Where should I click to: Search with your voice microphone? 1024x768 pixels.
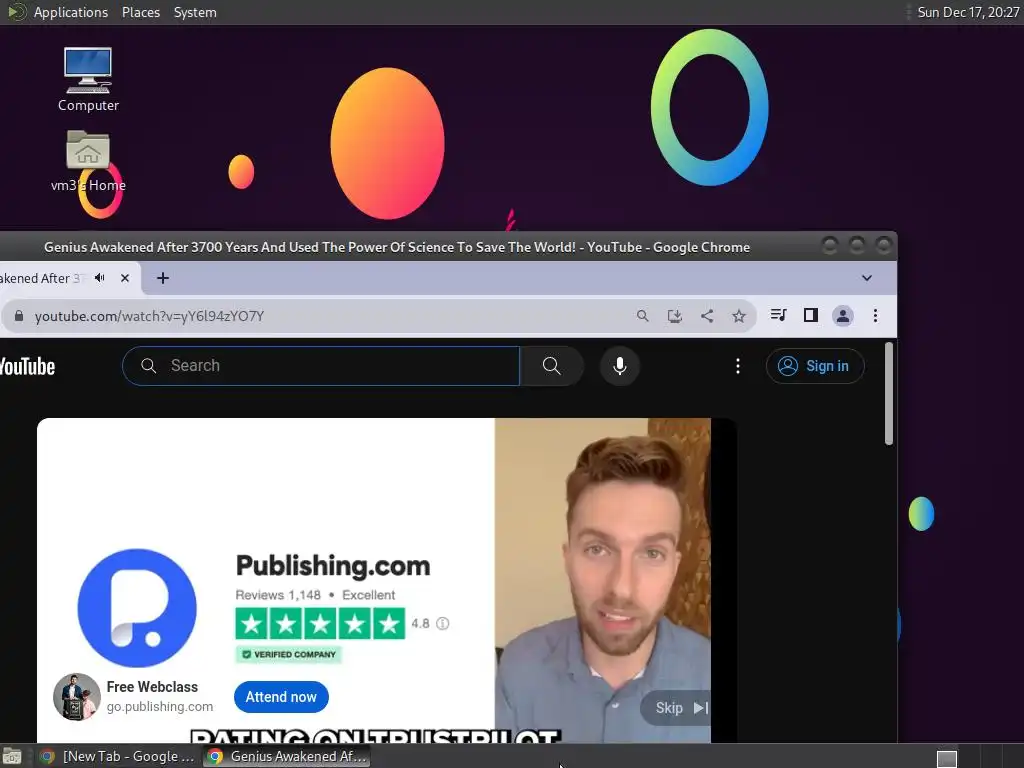point(620,366)
